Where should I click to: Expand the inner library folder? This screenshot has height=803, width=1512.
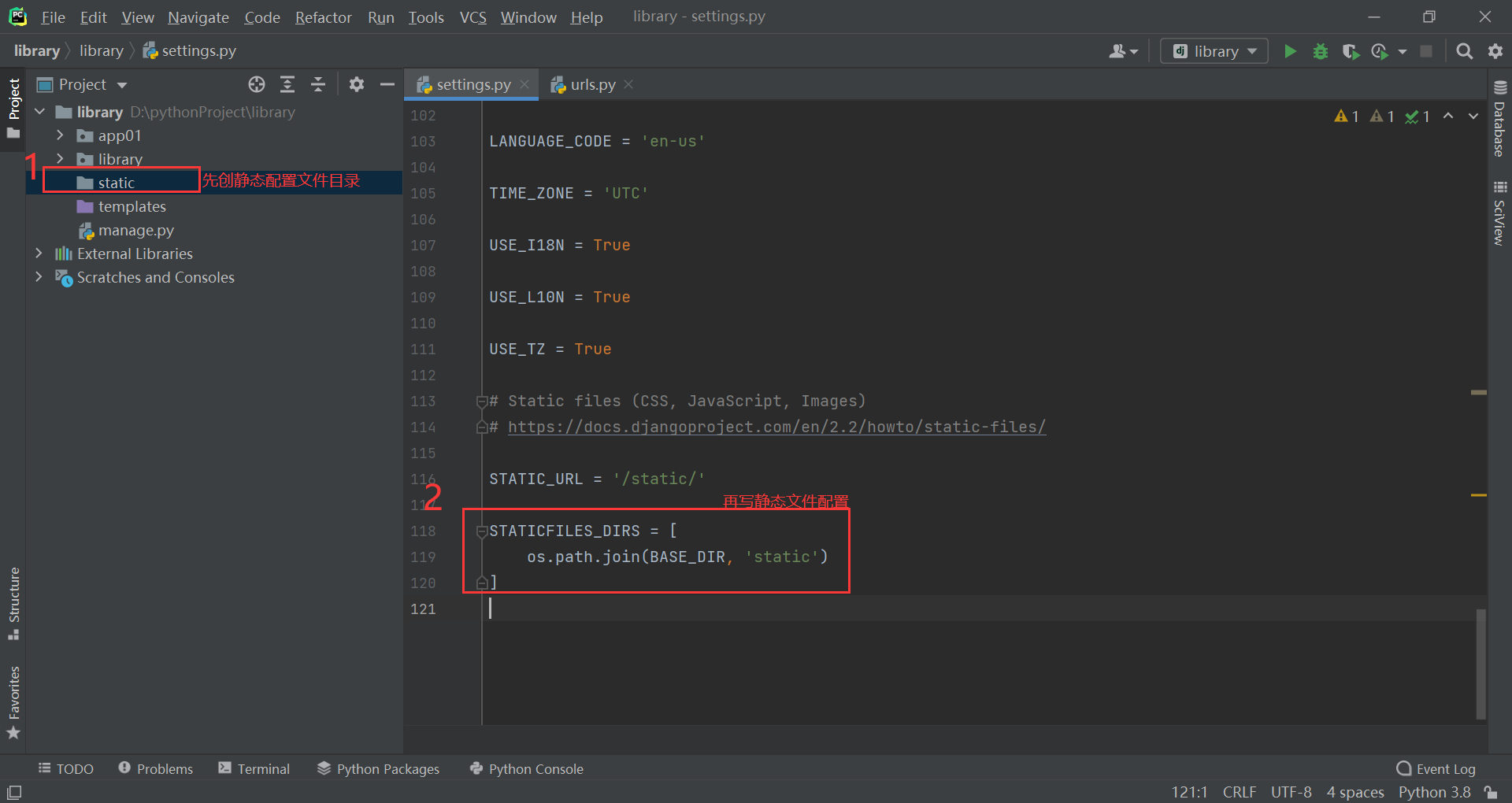(x=60, y=159)
